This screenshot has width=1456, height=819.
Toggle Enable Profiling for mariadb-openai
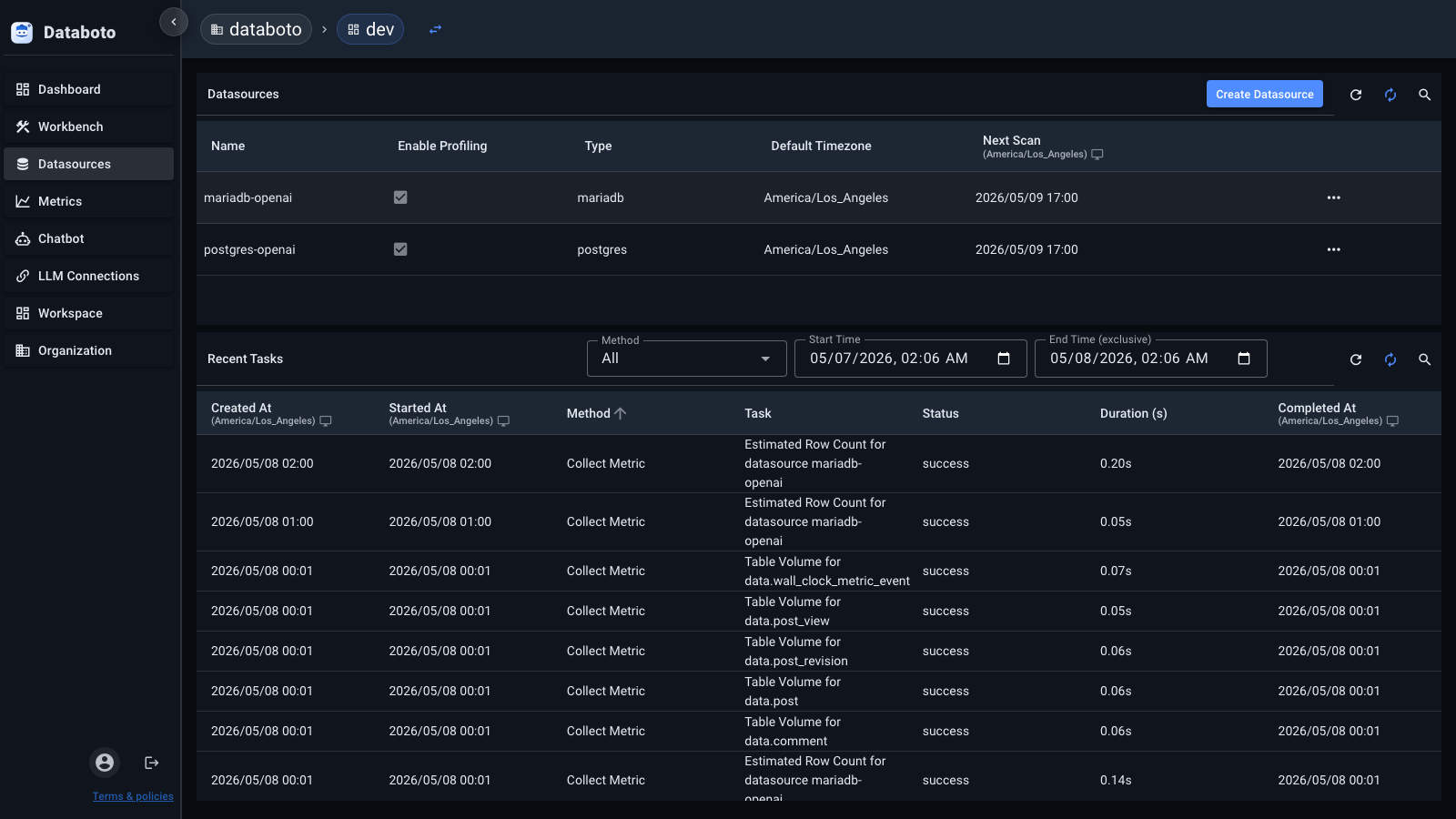point(400,197)
